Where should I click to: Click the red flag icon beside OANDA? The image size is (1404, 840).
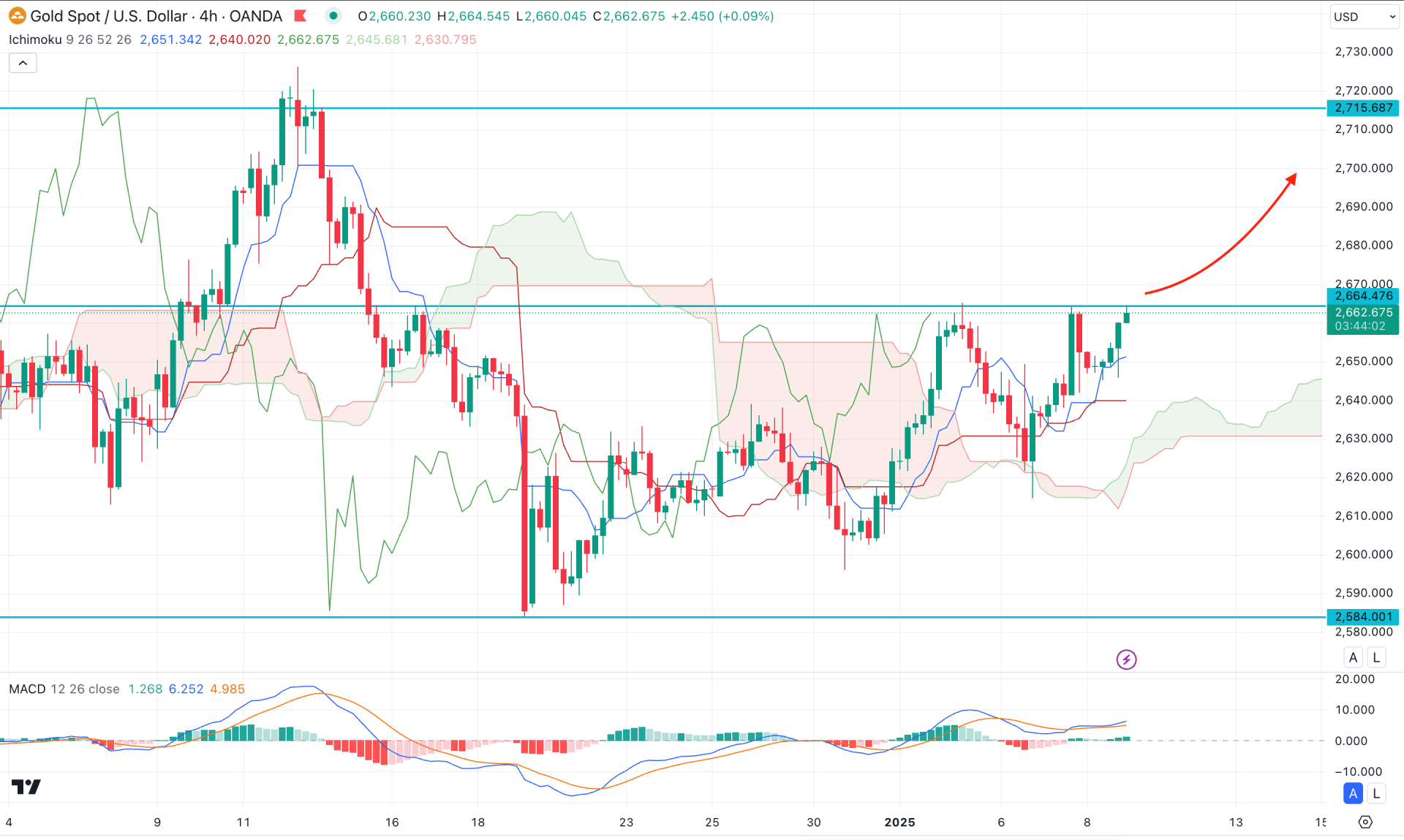click(300, 15)
